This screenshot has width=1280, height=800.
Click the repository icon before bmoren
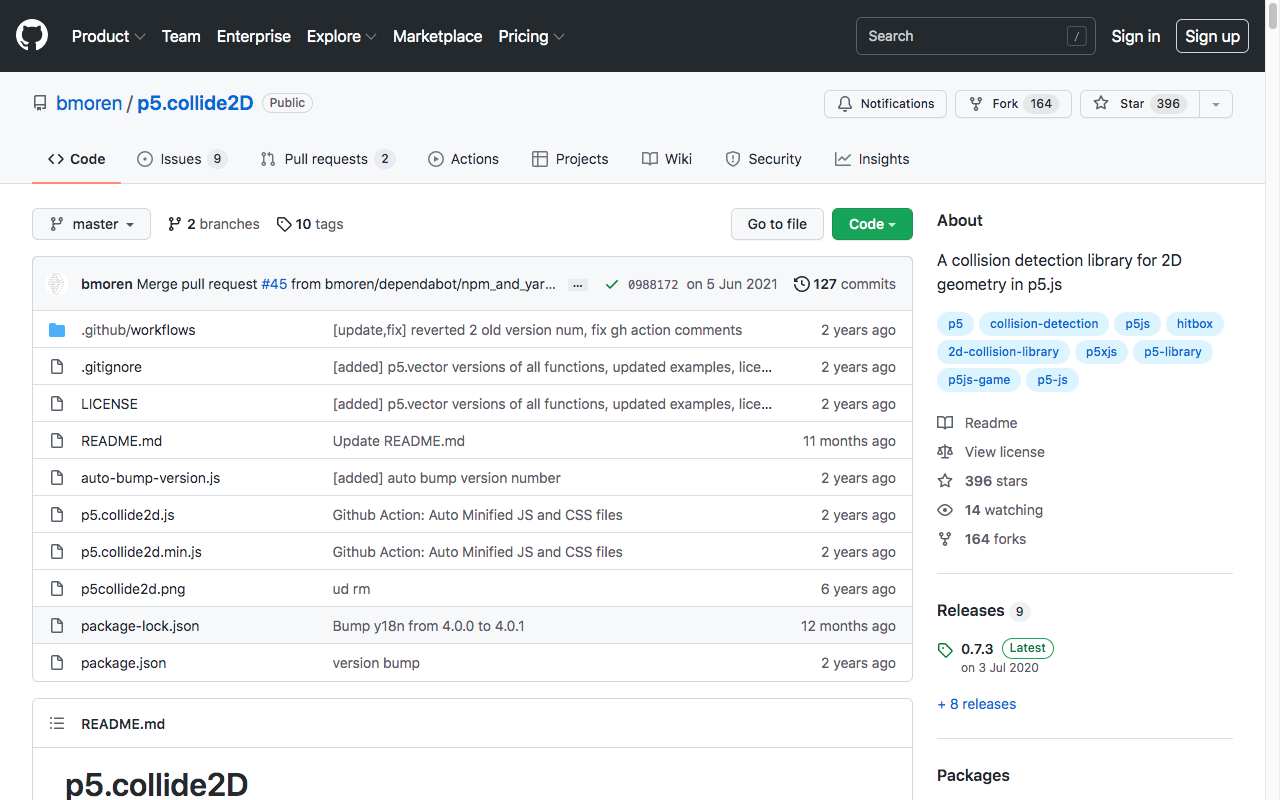point(40,103)
